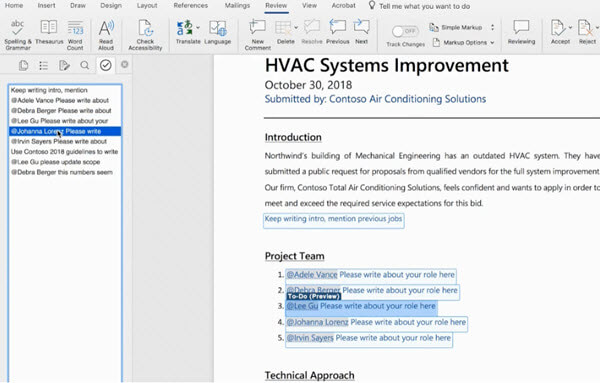Open the Design tab
The width and height of the screenshot is (600, 383).
tap(111, 5)
